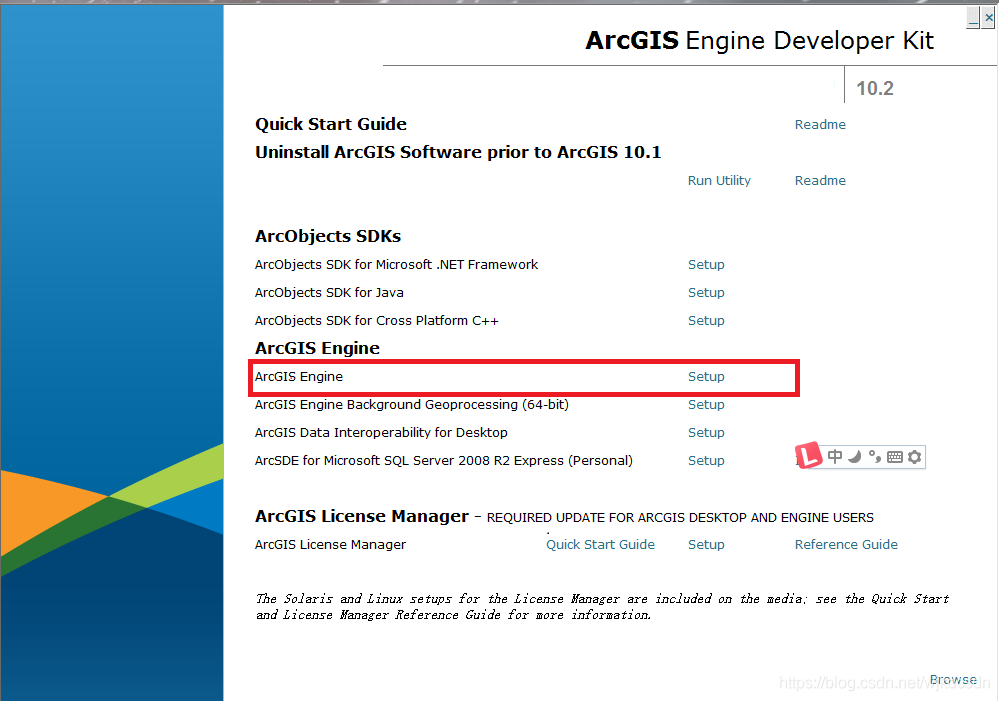Click the Browse link at the bottom

click(953, 680)
